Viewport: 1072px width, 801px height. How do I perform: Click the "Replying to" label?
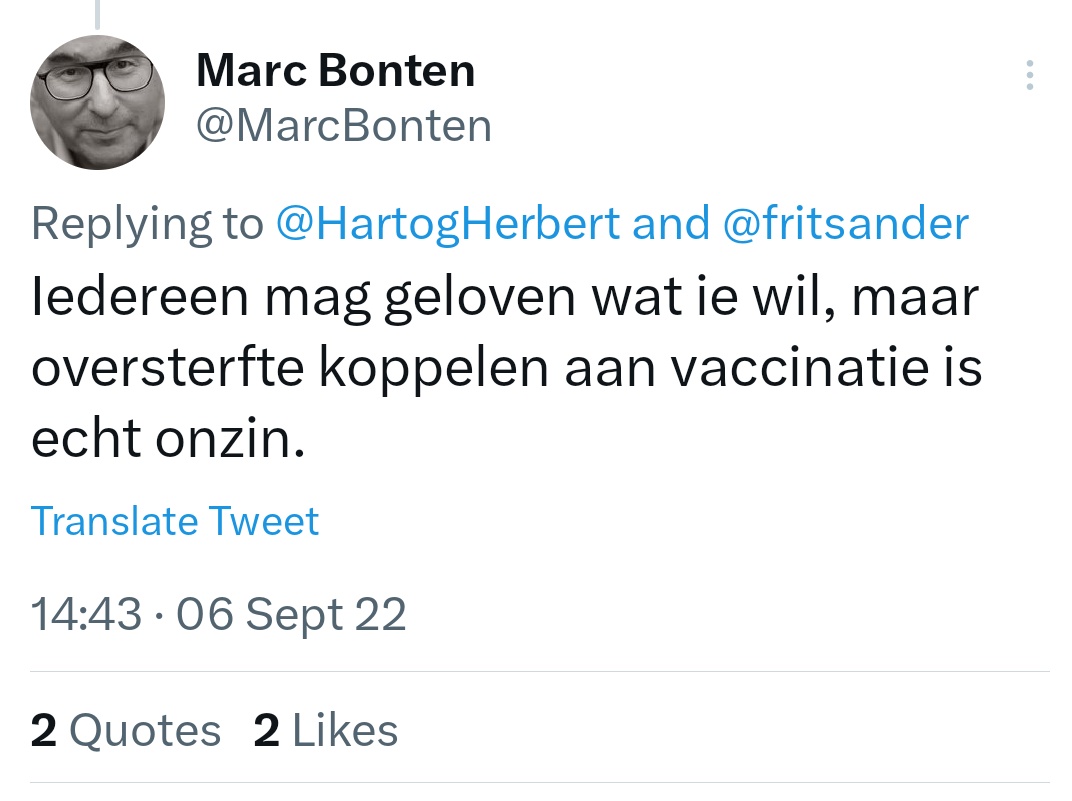pos(147,224)
